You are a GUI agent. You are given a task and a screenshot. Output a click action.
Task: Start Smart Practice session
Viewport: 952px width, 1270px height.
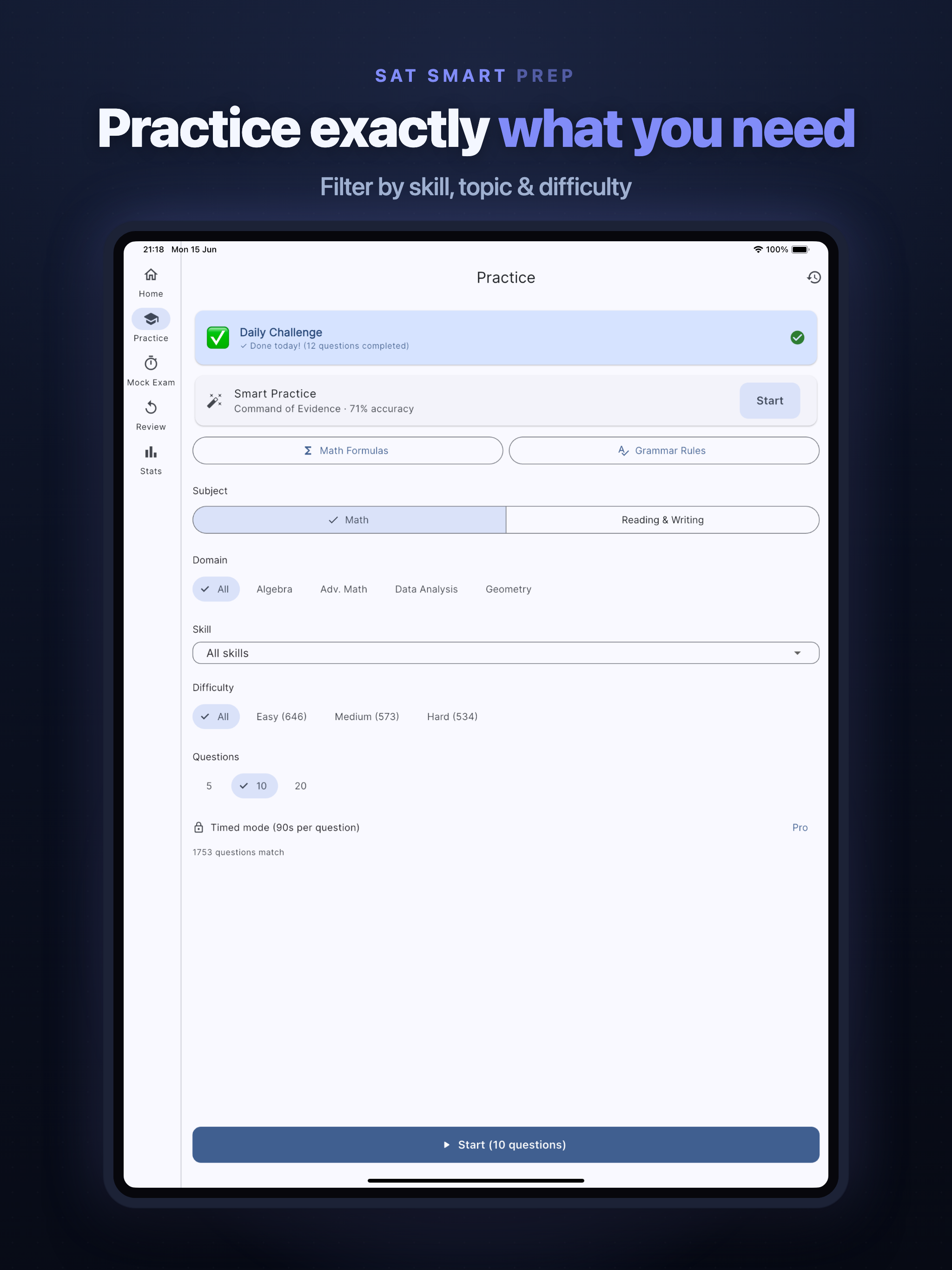click(x=769, y=401)
